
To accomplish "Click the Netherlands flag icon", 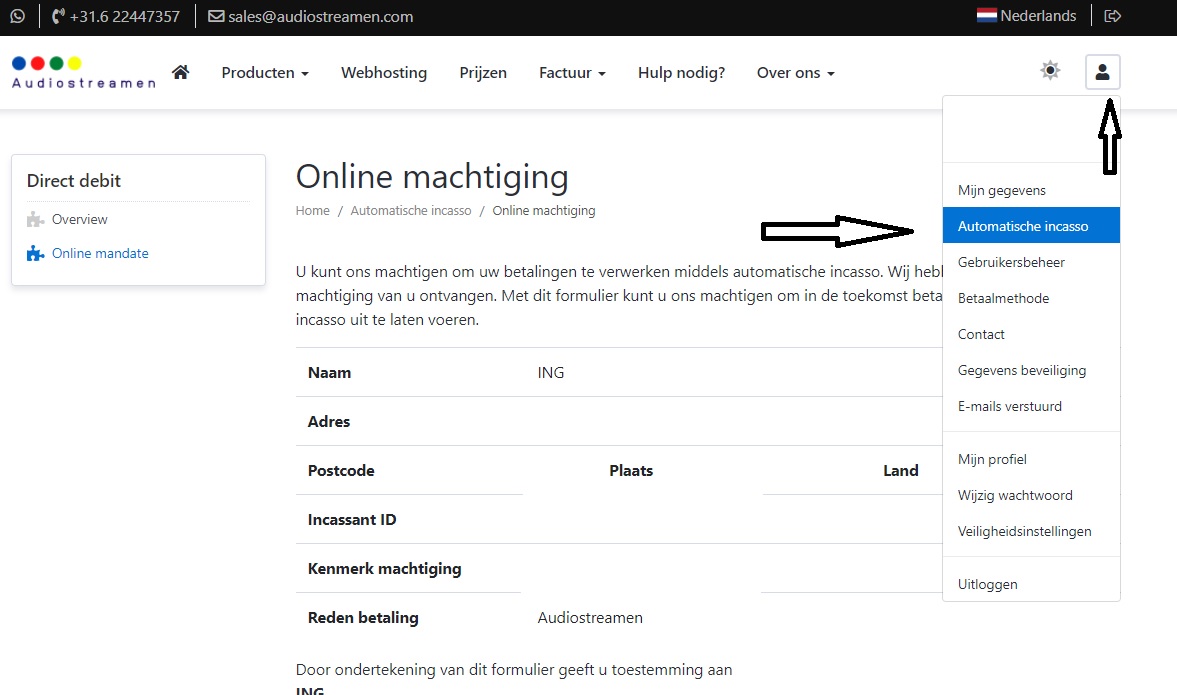I will pos(986,16).
